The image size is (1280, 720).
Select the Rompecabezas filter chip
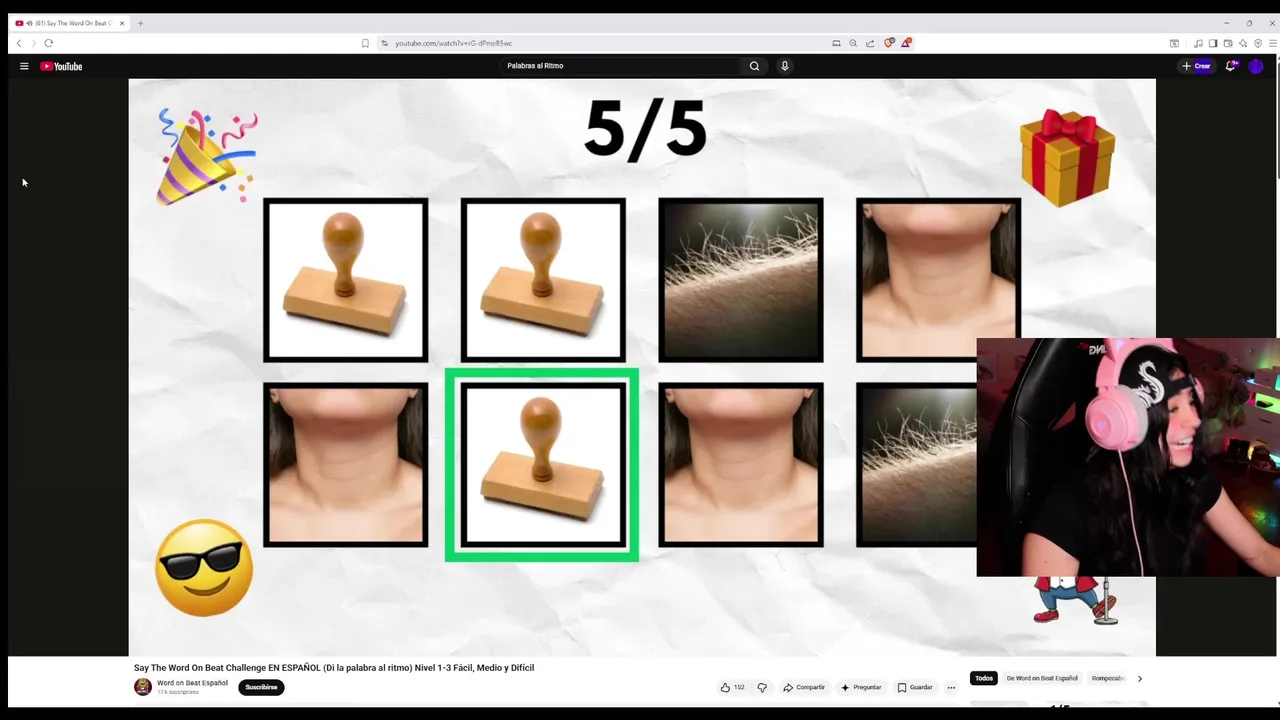point(1107,678)
